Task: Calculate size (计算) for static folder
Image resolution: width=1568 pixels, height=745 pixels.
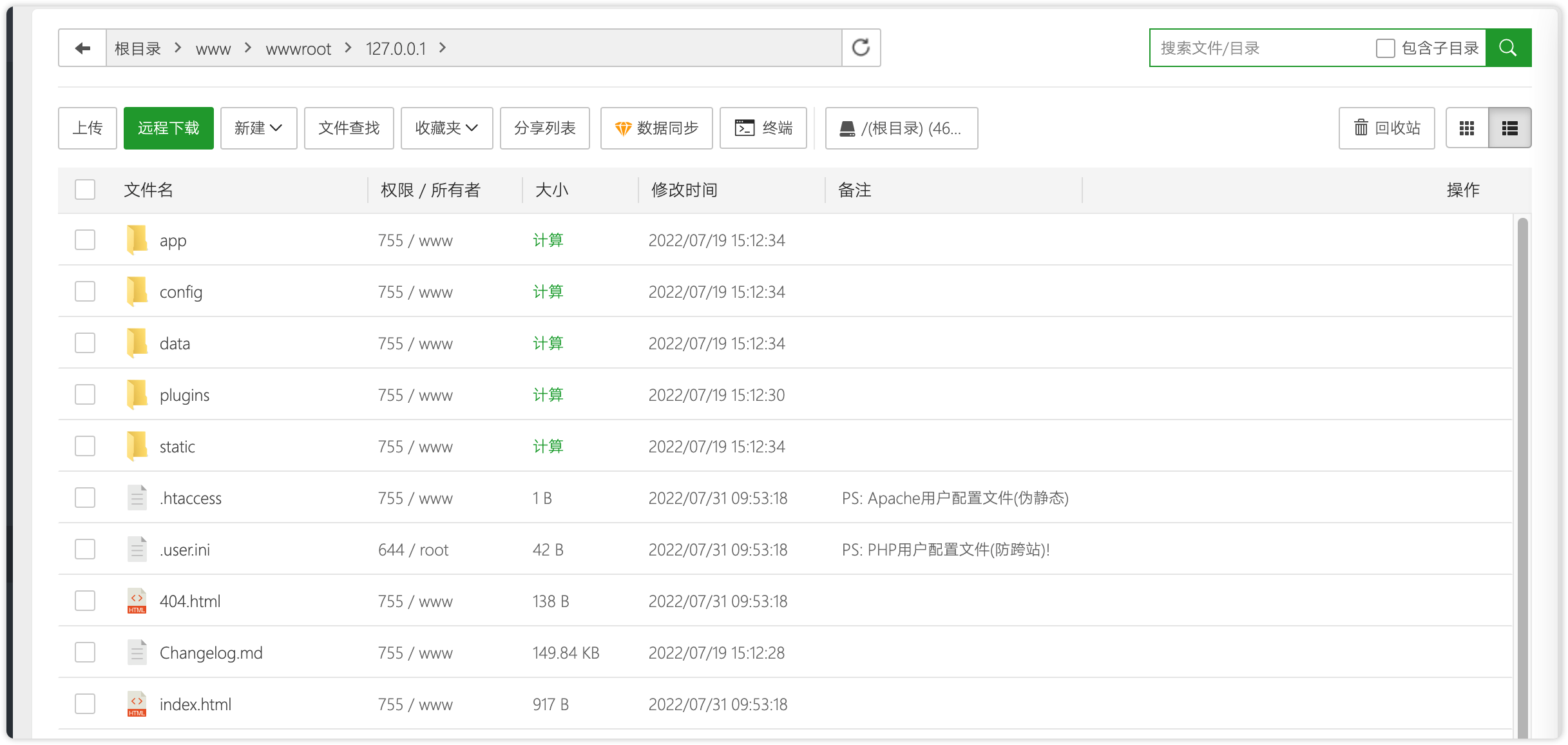Action: [548, 446]
